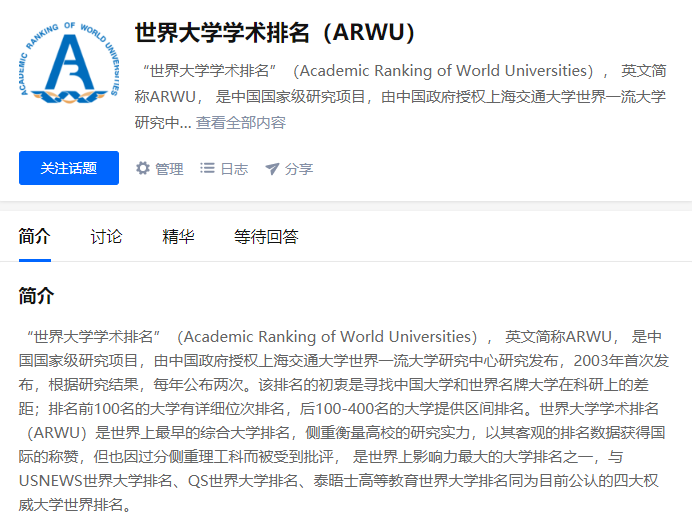692x519 pixels.
Task: Click paragraph line starting 布，根据研究结果
Action: click(x=334, y=385)
